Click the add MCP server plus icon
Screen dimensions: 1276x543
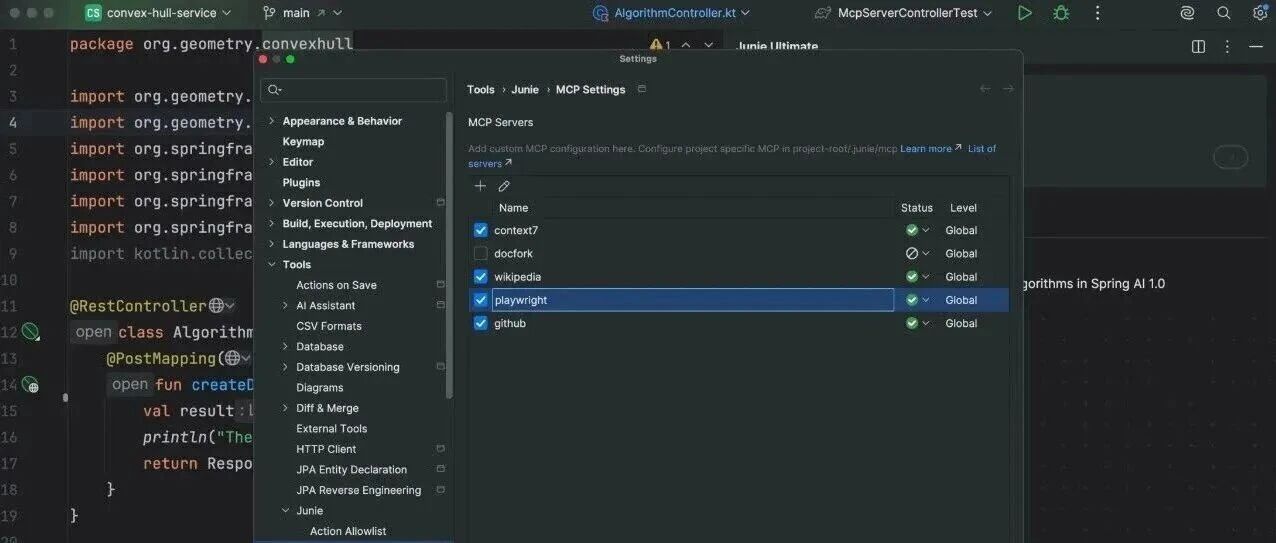pyautogui.click(x=480, y=186)
